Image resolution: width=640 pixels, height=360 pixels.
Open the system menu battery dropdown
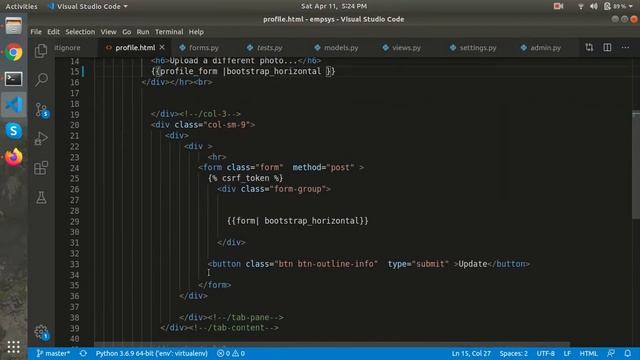pyautogui.click(x=619, y=6)
